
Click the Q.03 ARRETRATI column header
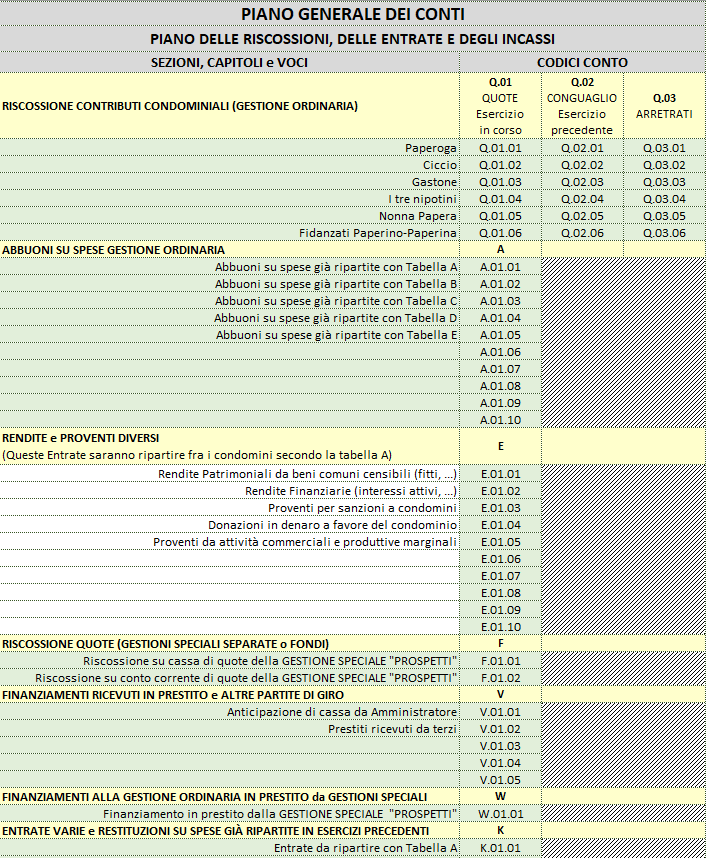[664, 106]
